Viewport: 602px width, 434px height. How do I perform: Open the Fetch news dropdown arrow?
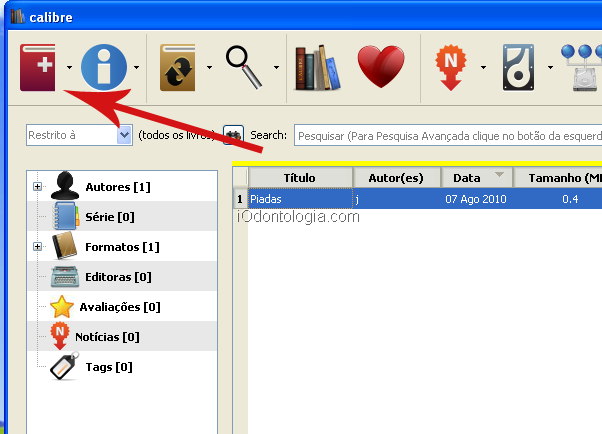[x=483, y=68]
